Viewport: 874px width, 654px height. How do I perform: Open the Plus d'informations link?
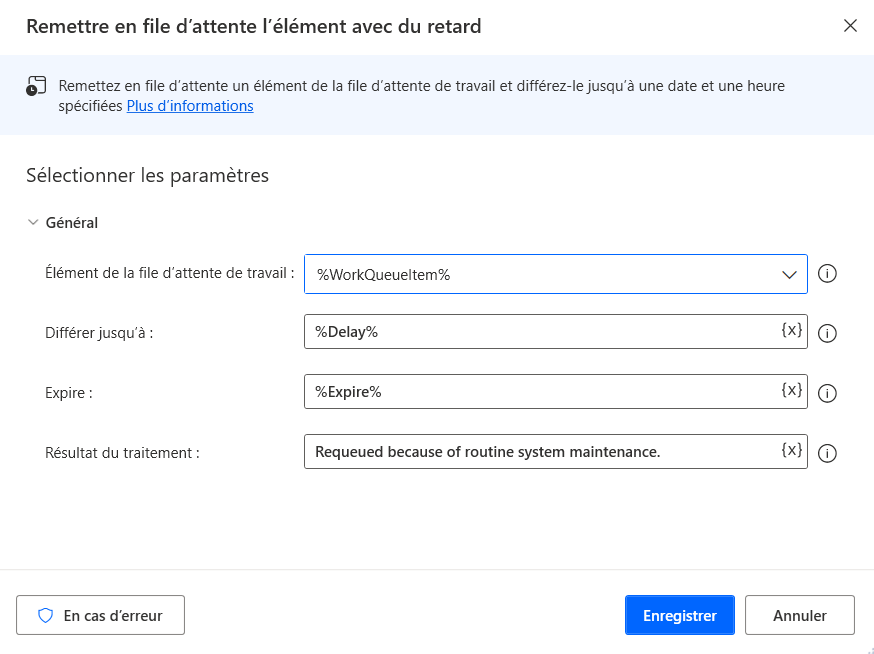pos(190,106)
